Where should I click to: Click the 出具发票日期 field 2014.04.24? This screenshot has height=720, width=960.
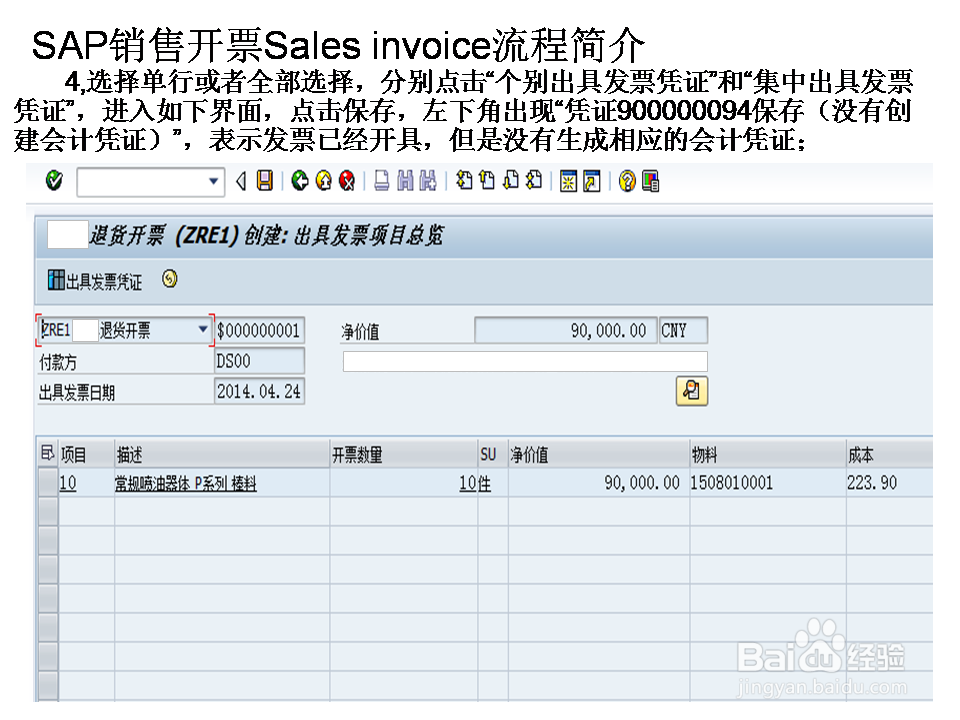(x=259, y=391)
